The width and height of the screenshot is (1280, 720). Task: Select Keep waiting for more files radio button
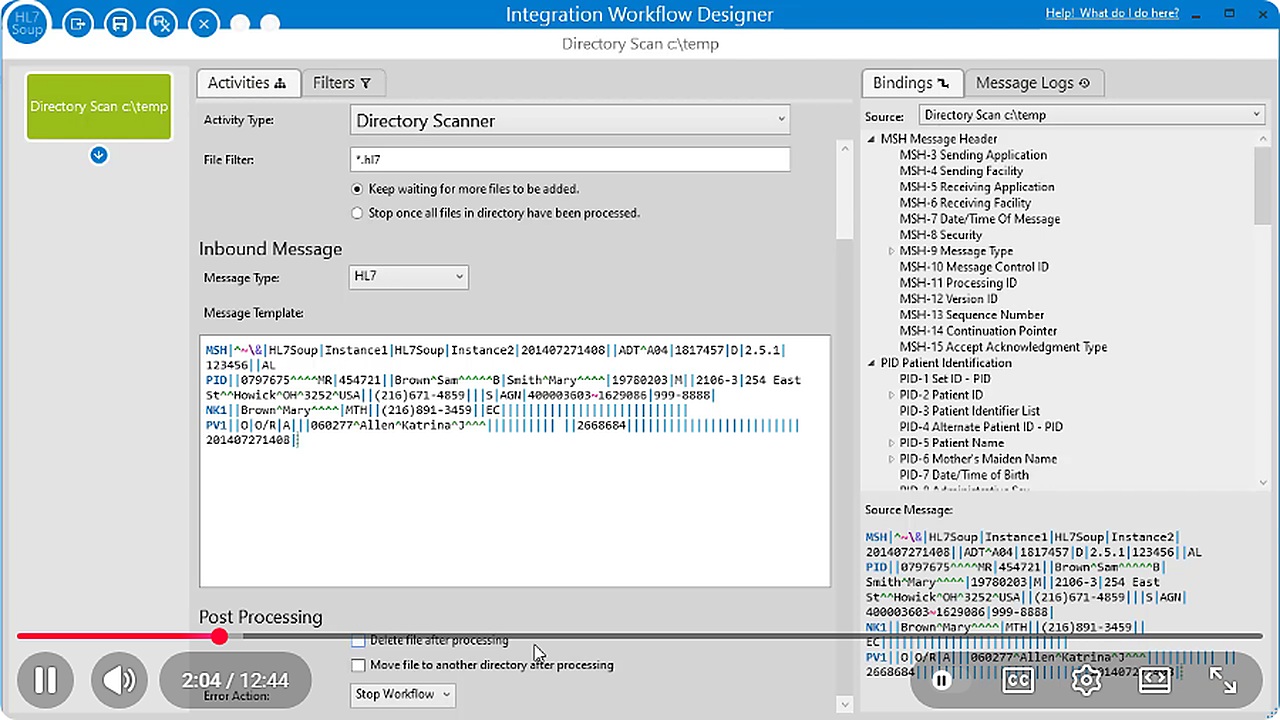tap(357, 189)
